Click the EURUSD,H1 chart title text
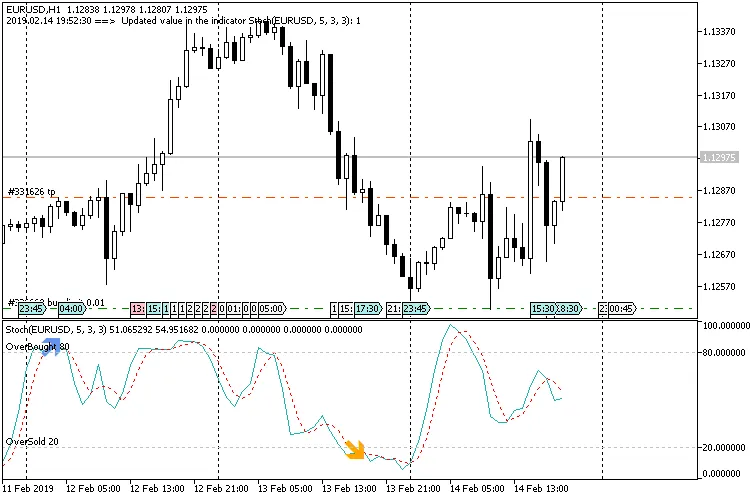This screenshot has width=750, height=500. [x=37, y=9]
